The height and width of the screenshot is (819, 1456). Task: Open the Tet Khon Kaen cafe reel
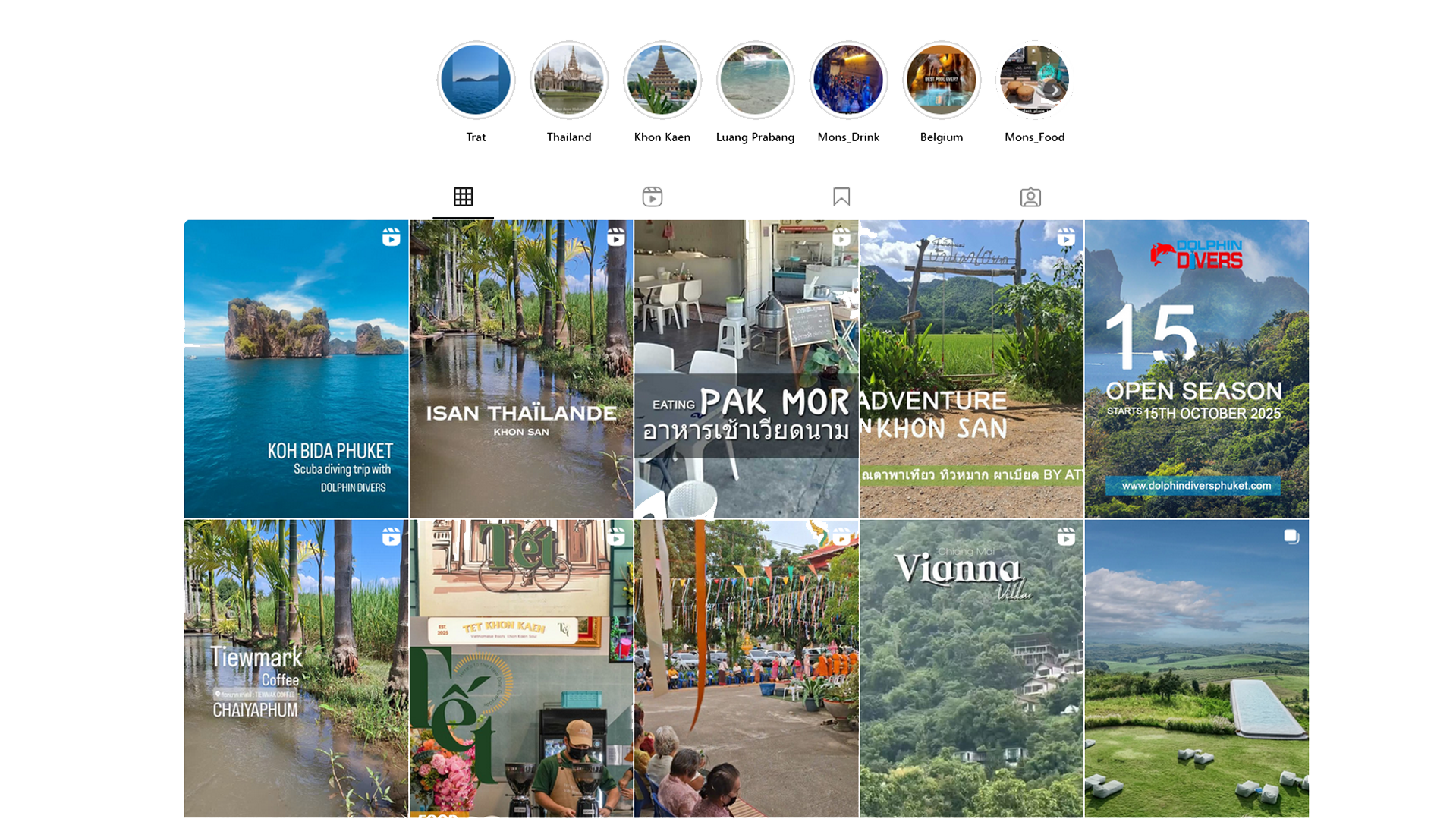pos(521,668)
